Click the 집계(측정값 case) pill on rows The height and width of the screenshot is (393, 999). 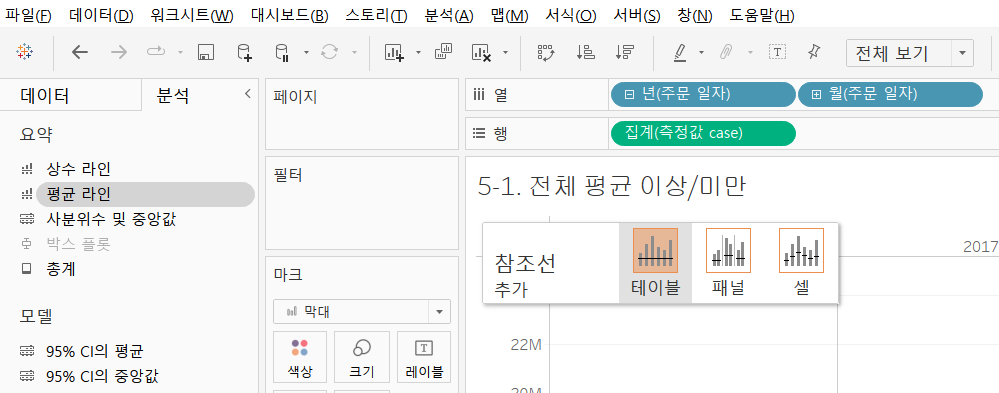pyautogui.click(x=703, y=133)
